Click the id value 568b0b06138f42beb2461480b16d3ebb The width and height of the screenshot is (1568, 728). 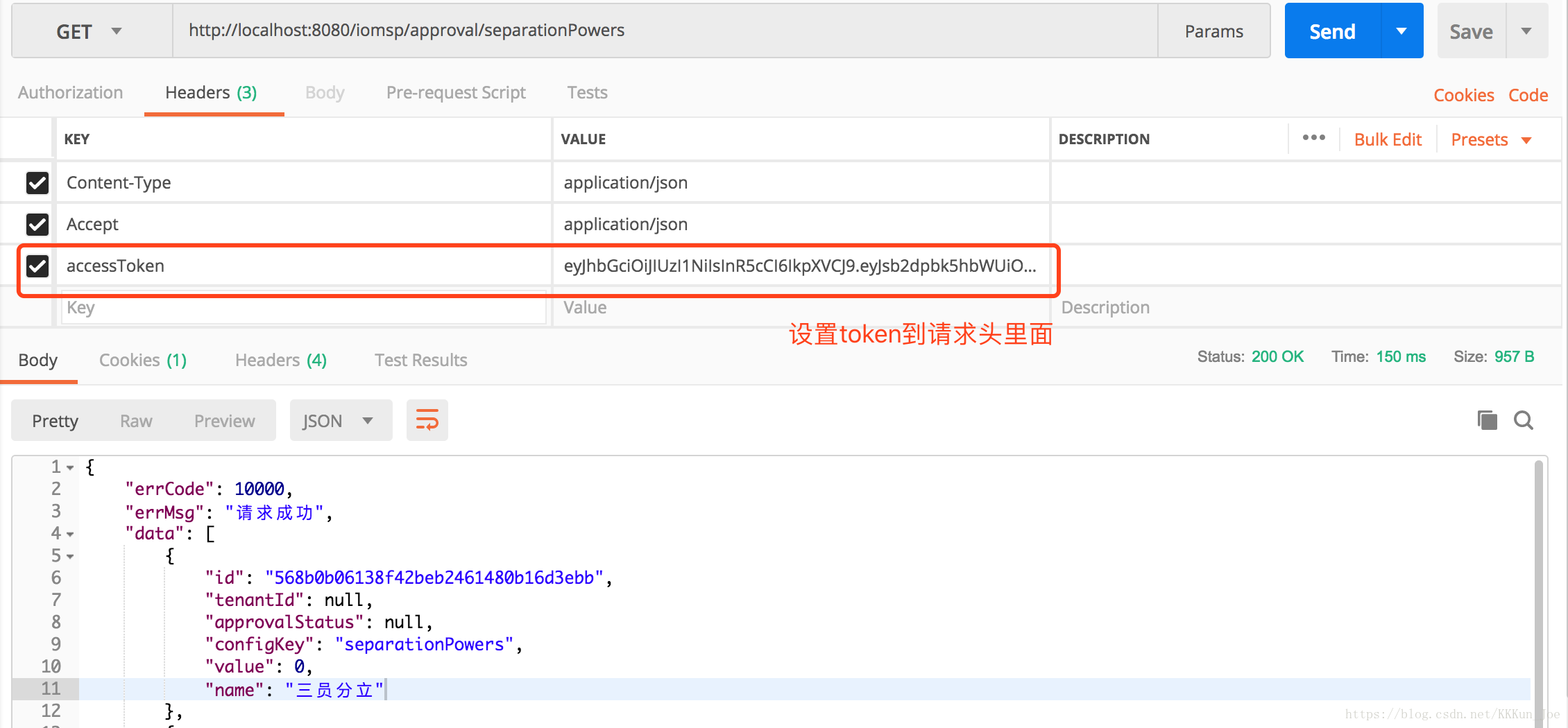pos(434,578)
